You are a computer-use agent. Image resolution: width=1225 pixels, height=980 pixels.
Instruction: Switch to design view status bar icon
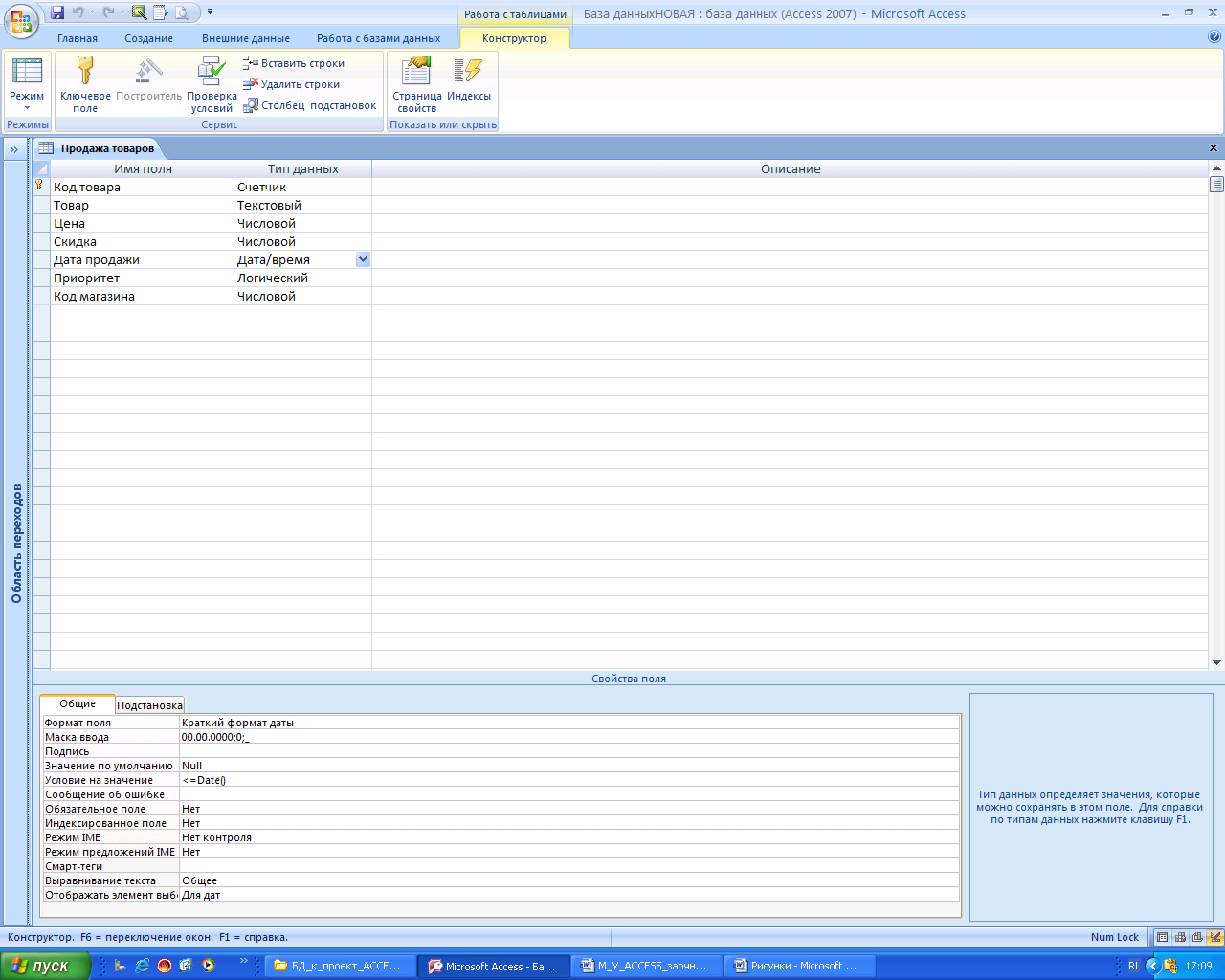1215,937
